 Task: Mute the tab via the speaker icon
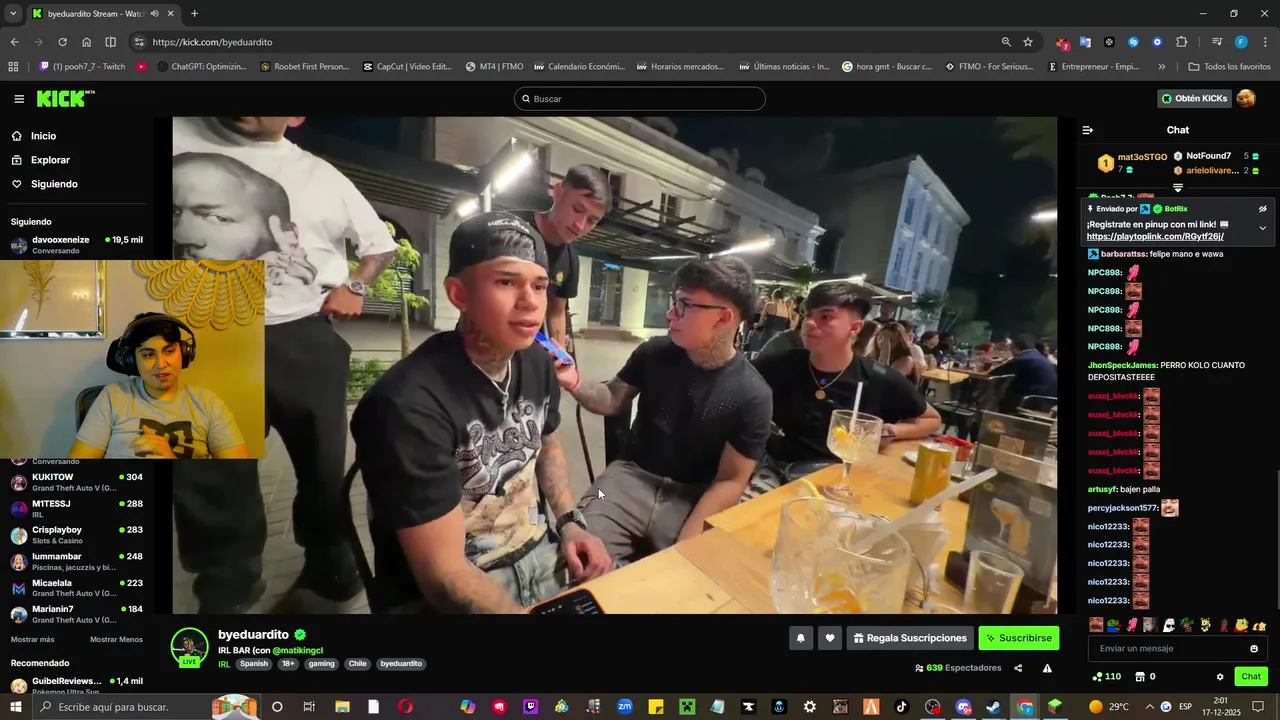[x=153, y=14]
